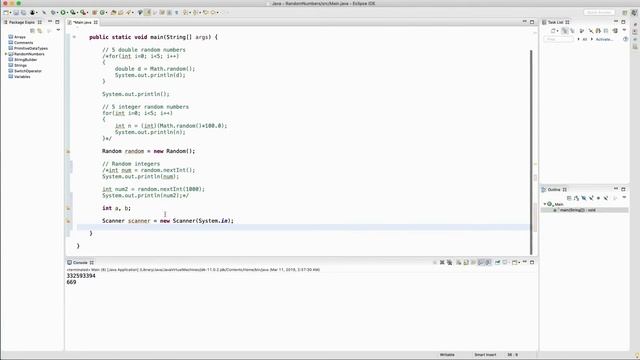Toggle Categorized presentation in Task List
The image size is (640, 360).
(x=565, y=31)
